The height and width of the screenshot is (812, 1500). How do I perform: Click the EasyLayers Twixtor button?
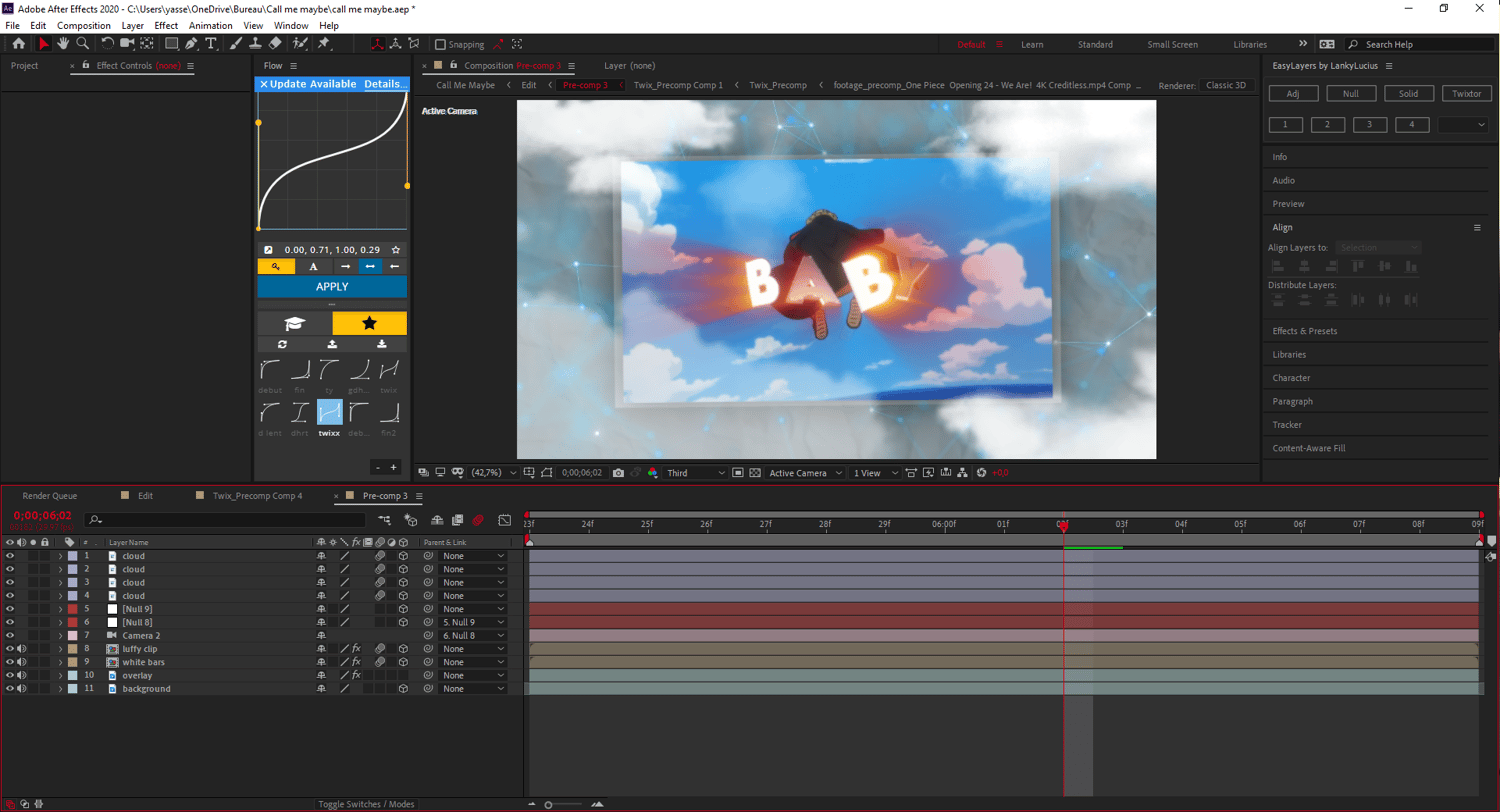click(x=1466, y=93)
